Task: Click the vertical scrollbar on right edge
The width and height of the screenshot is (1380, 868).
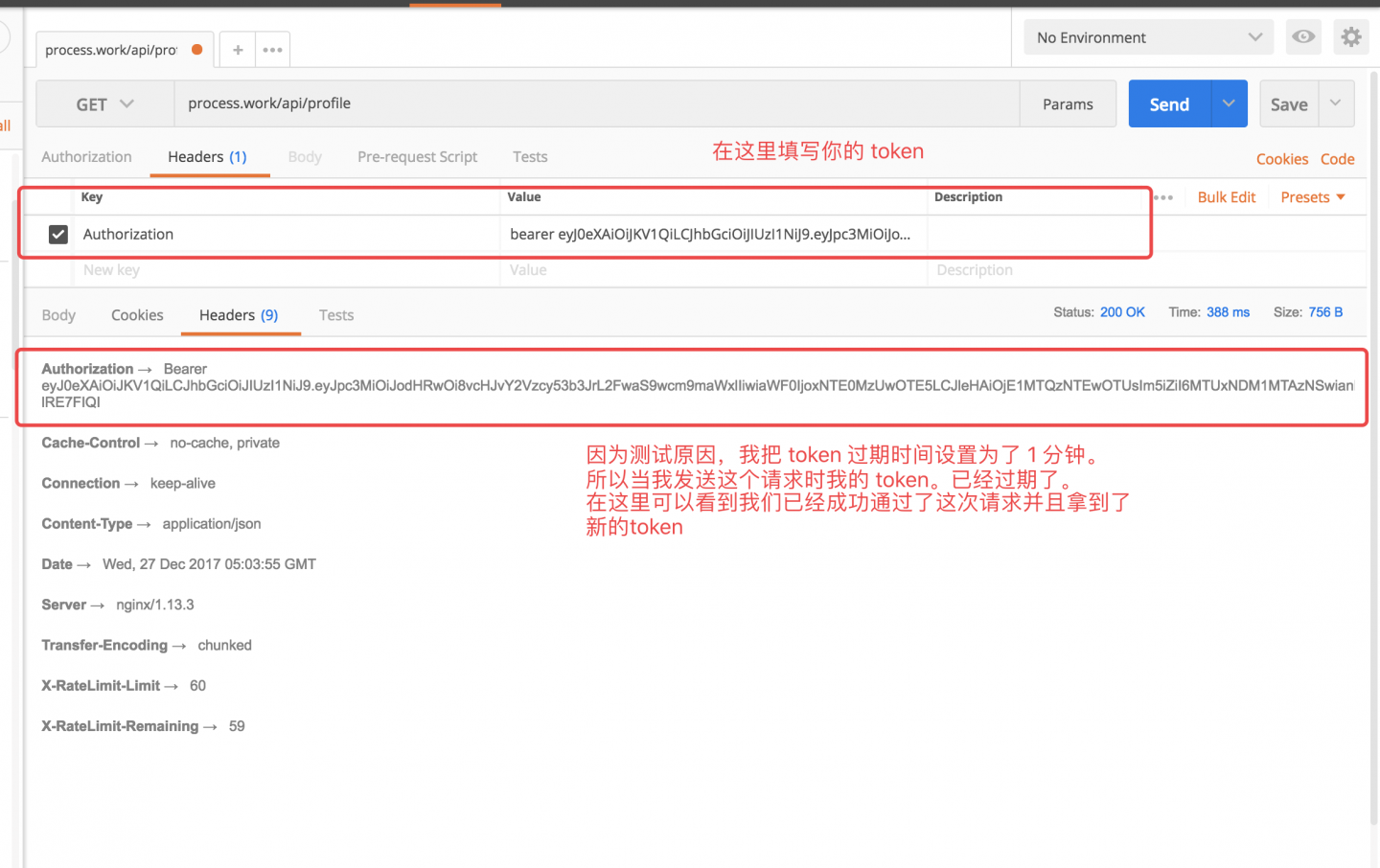Action: coord(1372,446)
